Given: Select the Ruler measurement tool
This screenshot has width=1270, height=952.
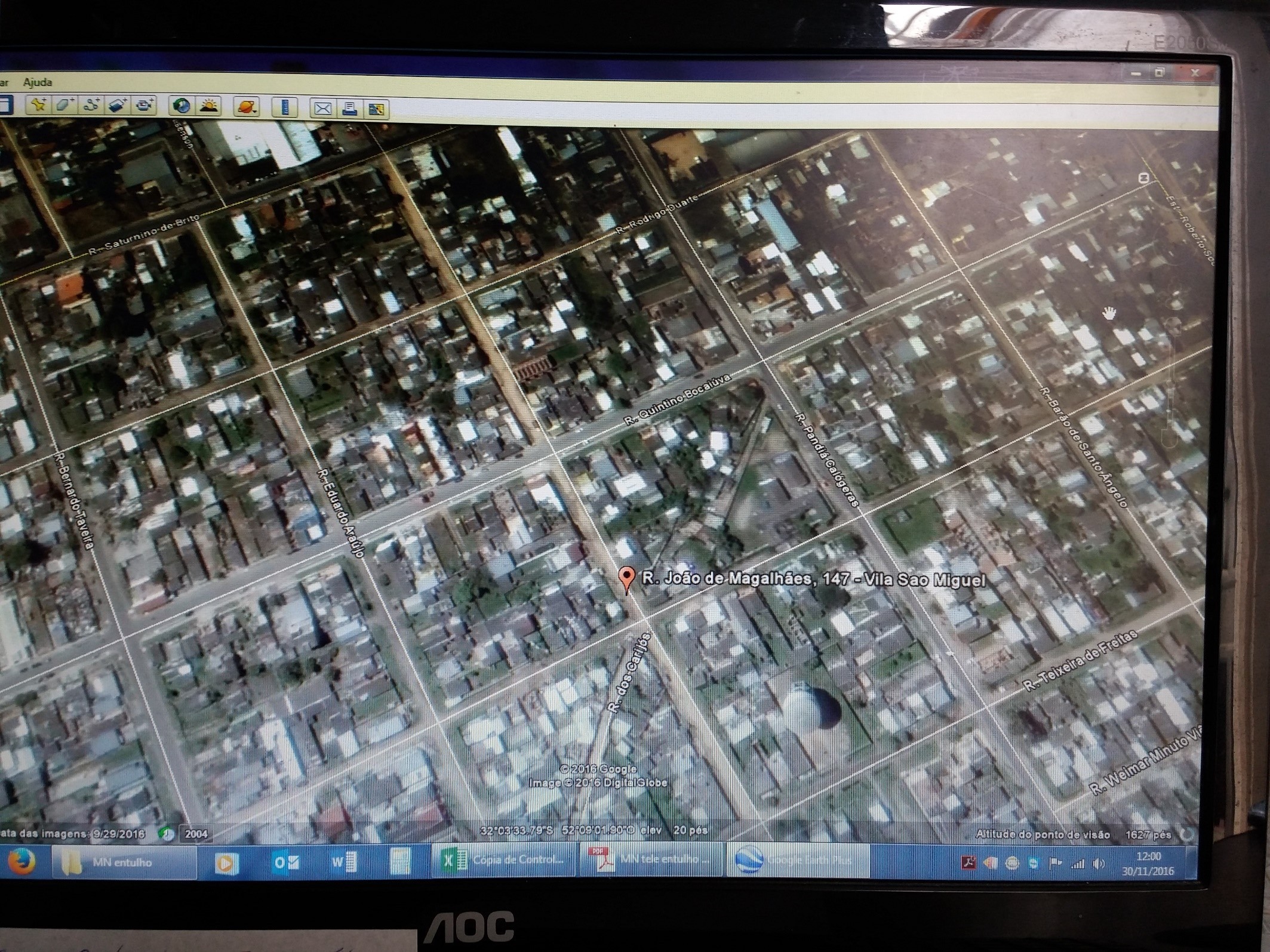Looking at the screenshot, I should (285, 107).
